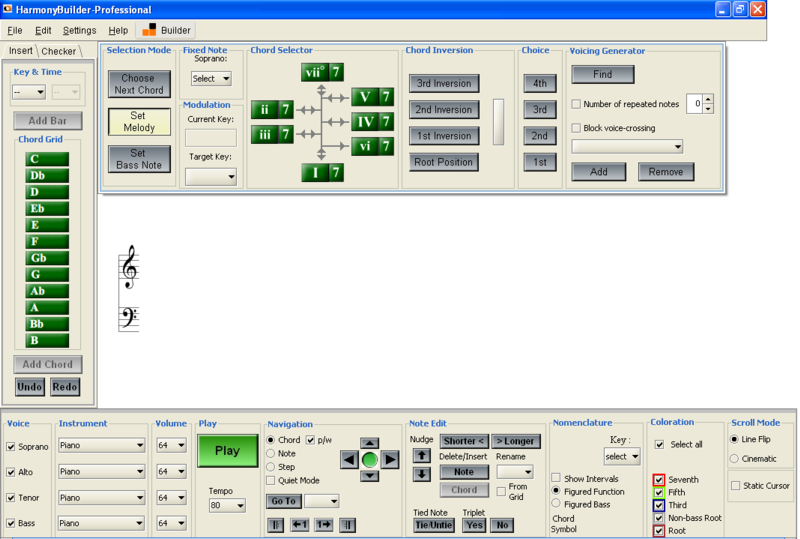Nudge note down with arrow
This screenshot has width=800, height=539.
[x=421, y=474]
